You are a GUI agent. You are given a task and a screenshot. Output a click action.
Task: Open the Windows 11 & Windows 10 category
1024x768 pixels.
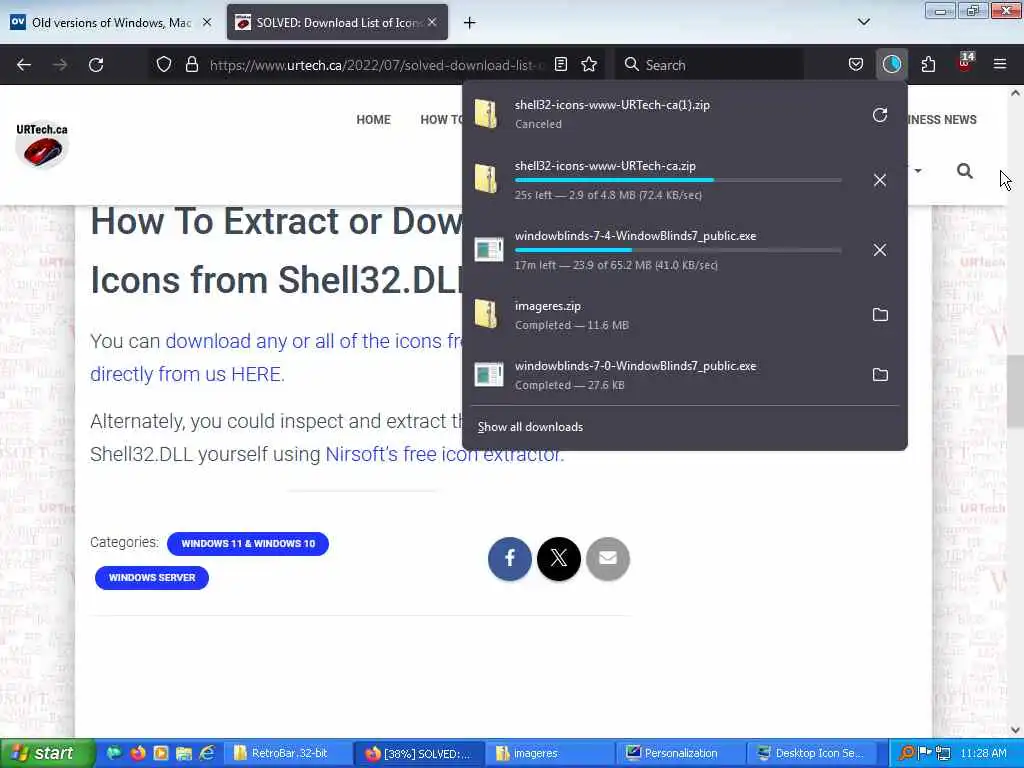(x=248, y=544)
